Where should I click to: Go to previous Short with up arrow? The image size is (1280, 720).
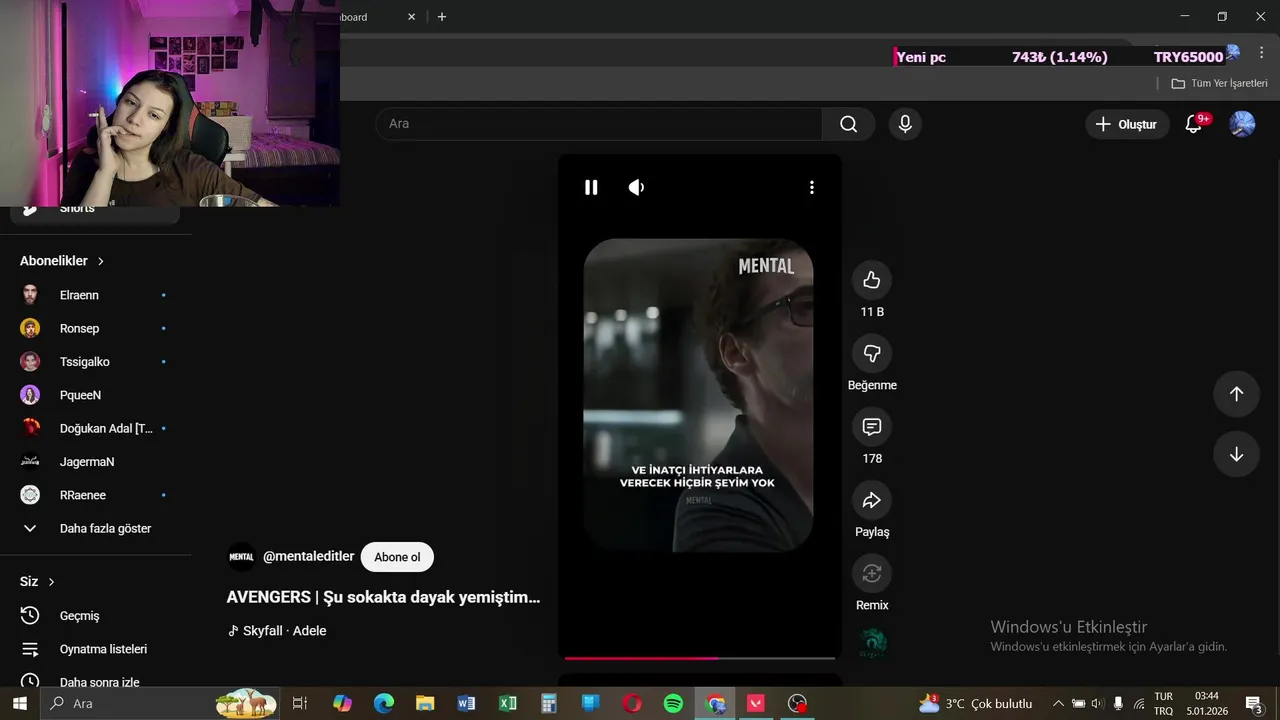[x=1236, y=394]
